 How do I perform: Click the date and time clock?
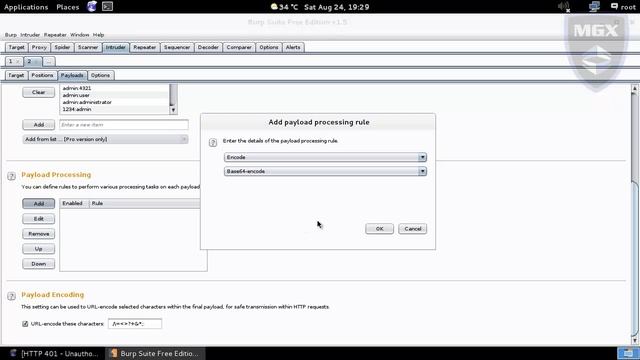tap(337, 7)
